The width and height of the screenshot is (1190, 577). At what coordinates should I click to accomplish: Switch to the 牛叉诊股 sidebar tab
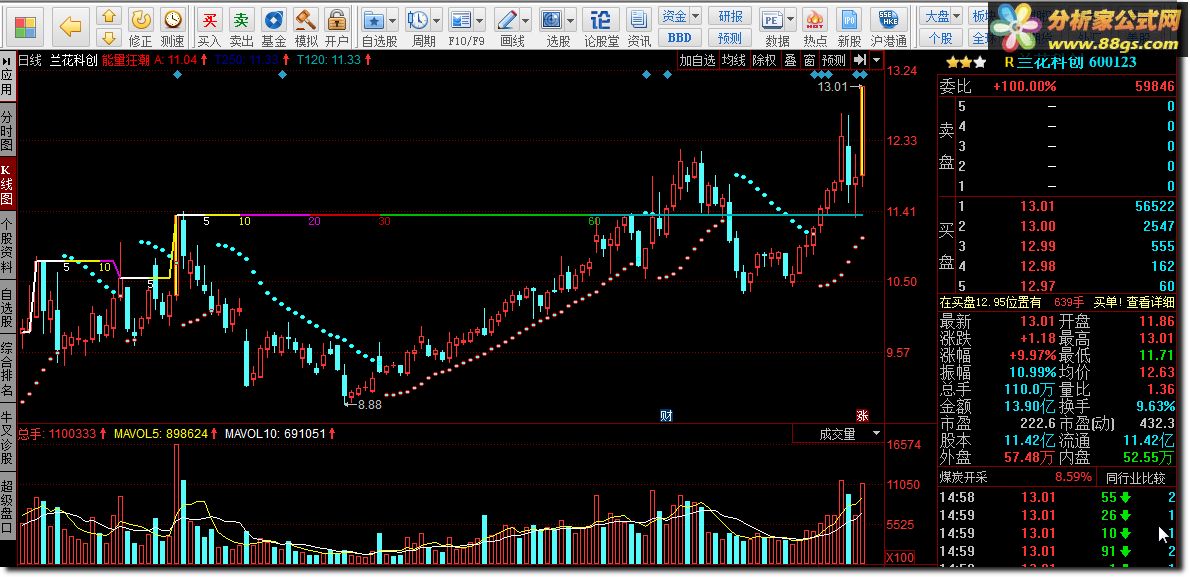[7, 438]
